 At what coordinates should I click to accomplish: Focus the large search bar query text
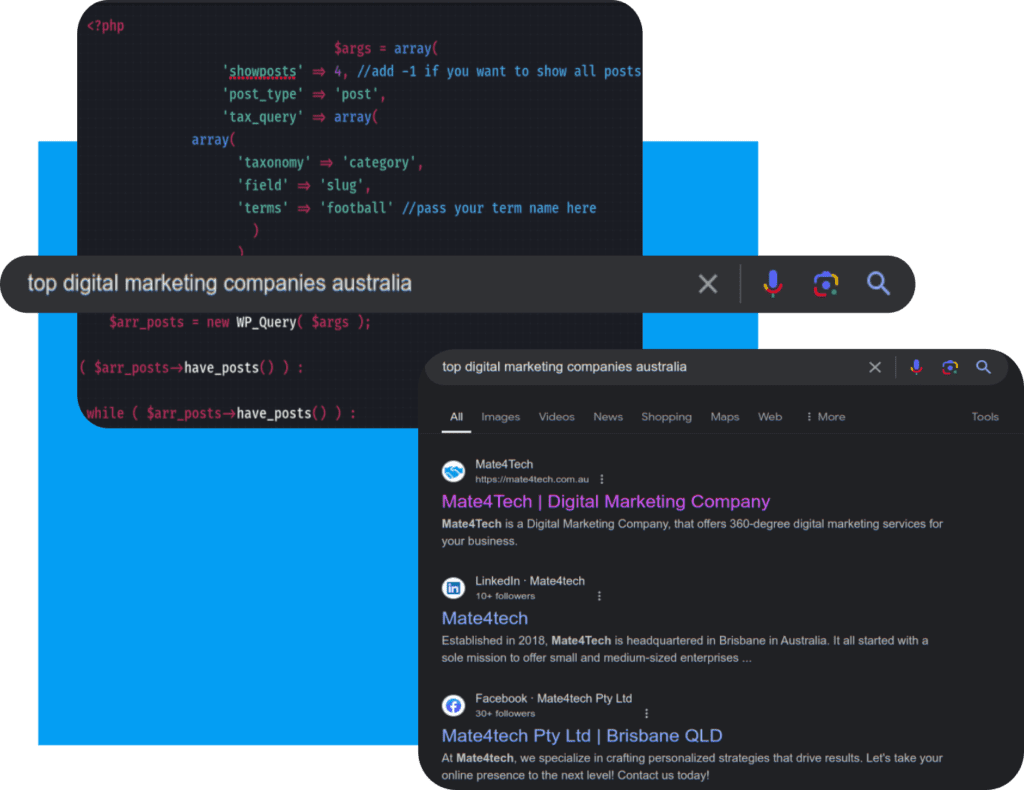coord(219,283)
